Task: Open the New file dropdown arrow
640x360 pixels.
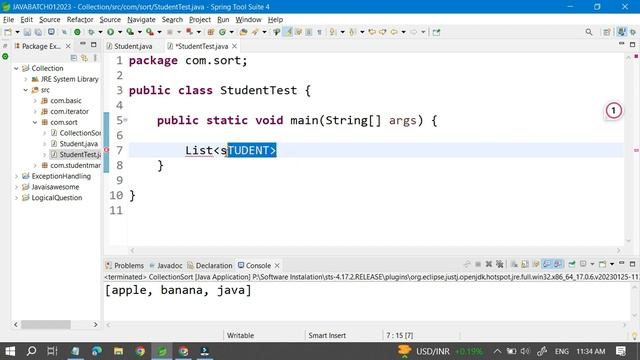Action: click(17, 32)
